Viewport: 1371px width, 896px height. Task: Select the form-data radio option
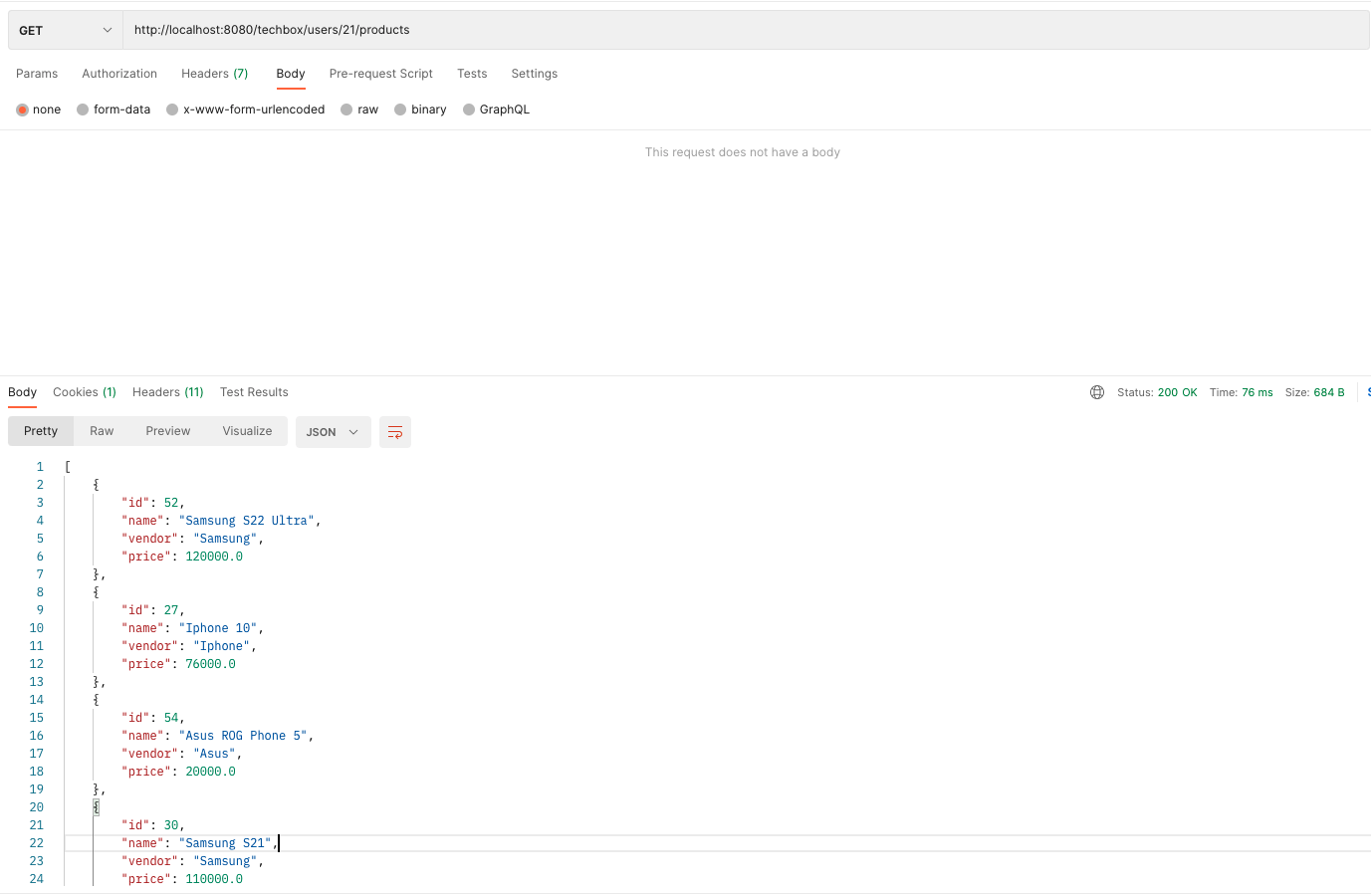click(x=83, y=110)
